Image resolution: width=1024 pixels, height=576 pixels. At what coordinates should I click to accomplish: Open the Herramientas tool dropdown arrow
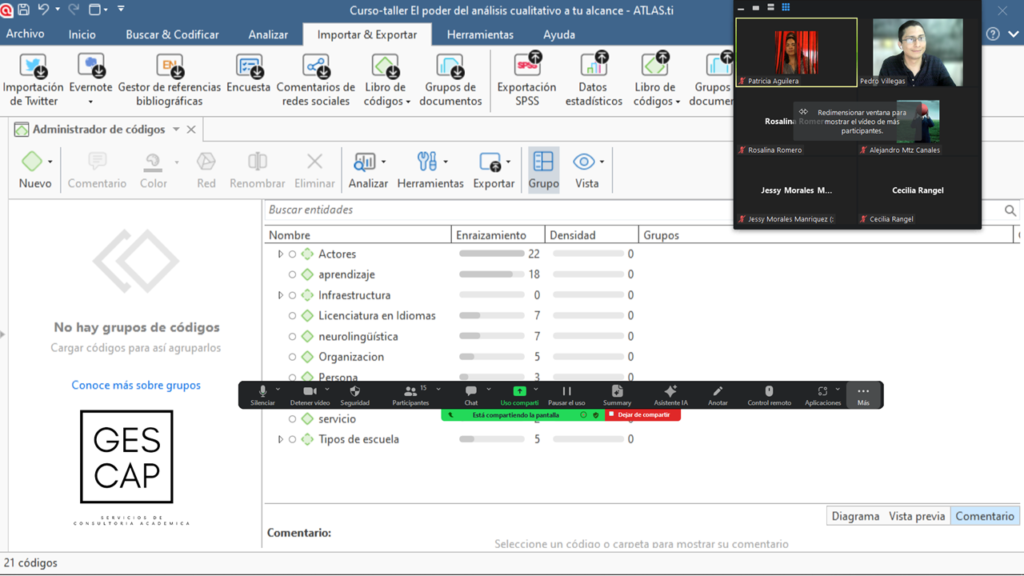coord(445,162)
